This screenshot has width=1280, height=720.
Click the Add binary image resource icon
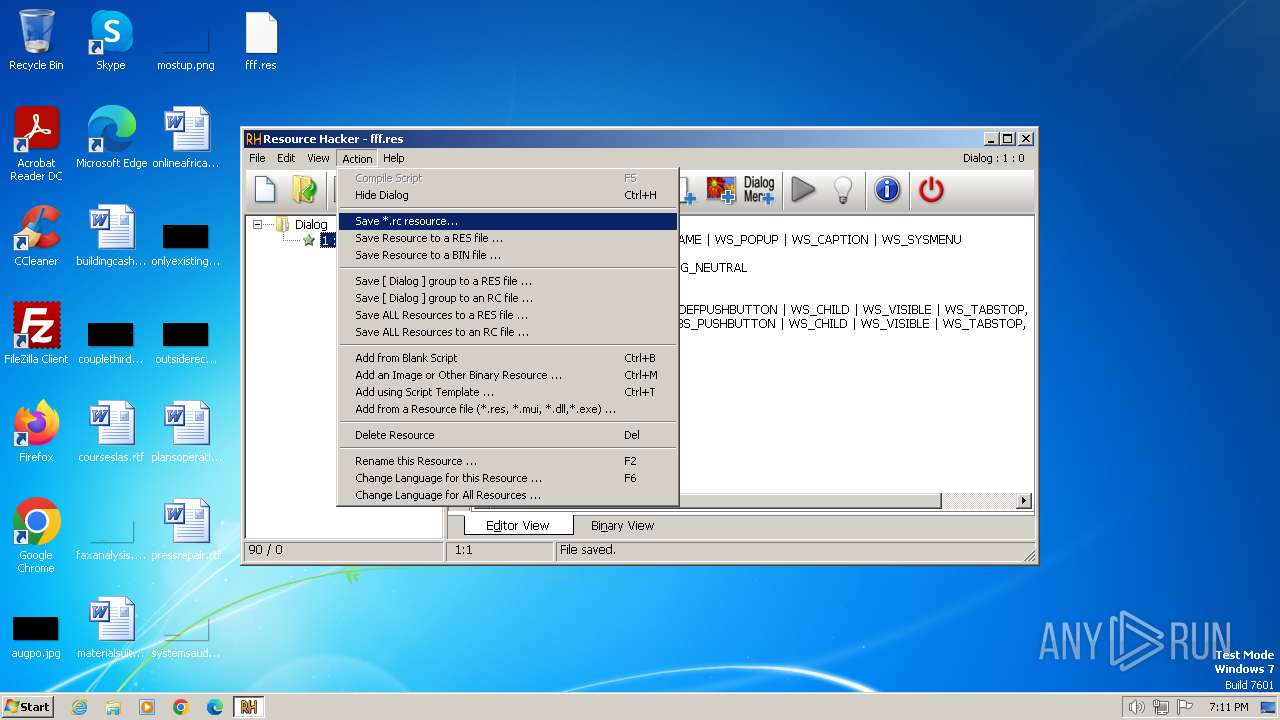pyautogui.click(x=721, y=189)
